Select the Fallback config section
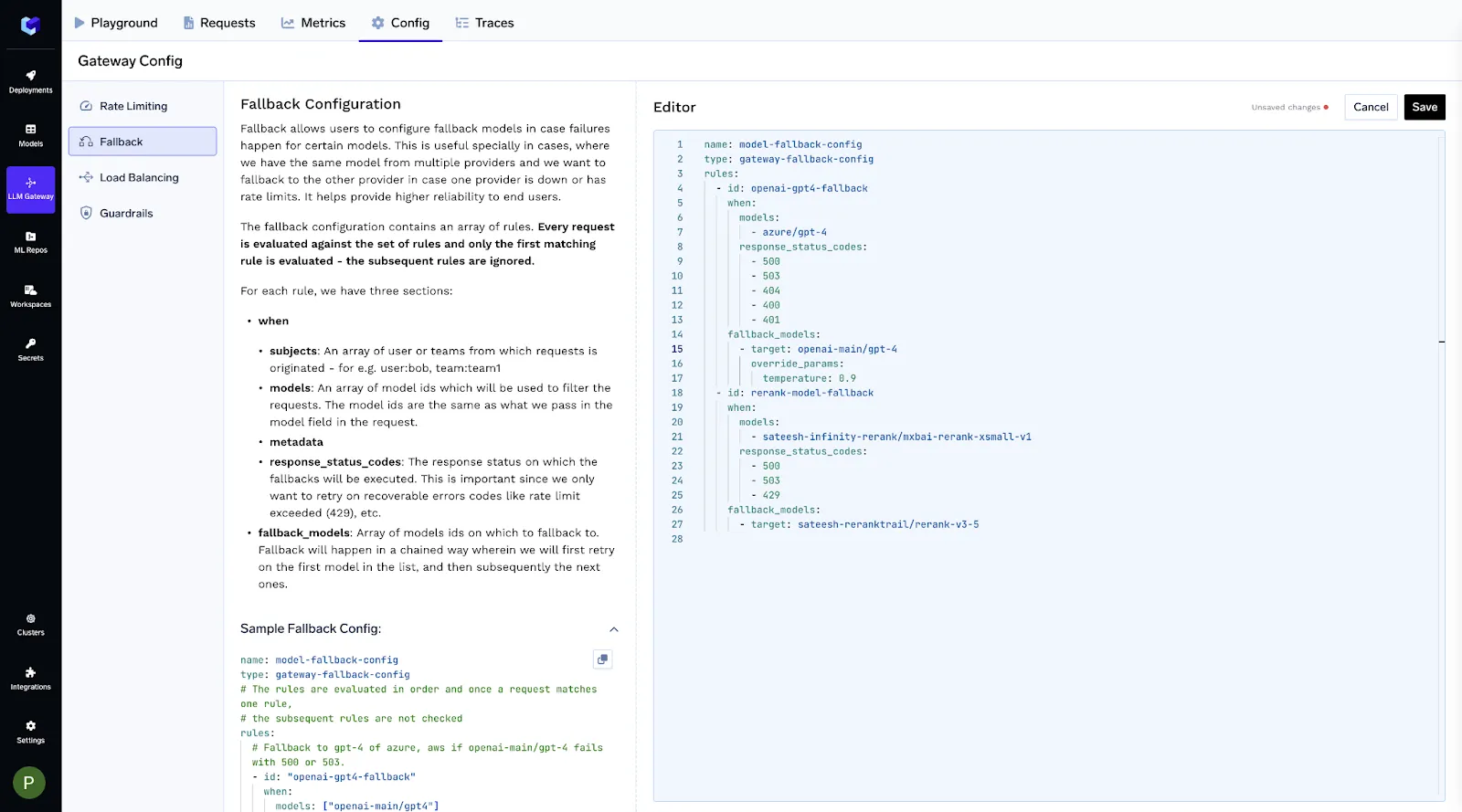Screen dimensions: 1462x812 [x=143, y=142]
